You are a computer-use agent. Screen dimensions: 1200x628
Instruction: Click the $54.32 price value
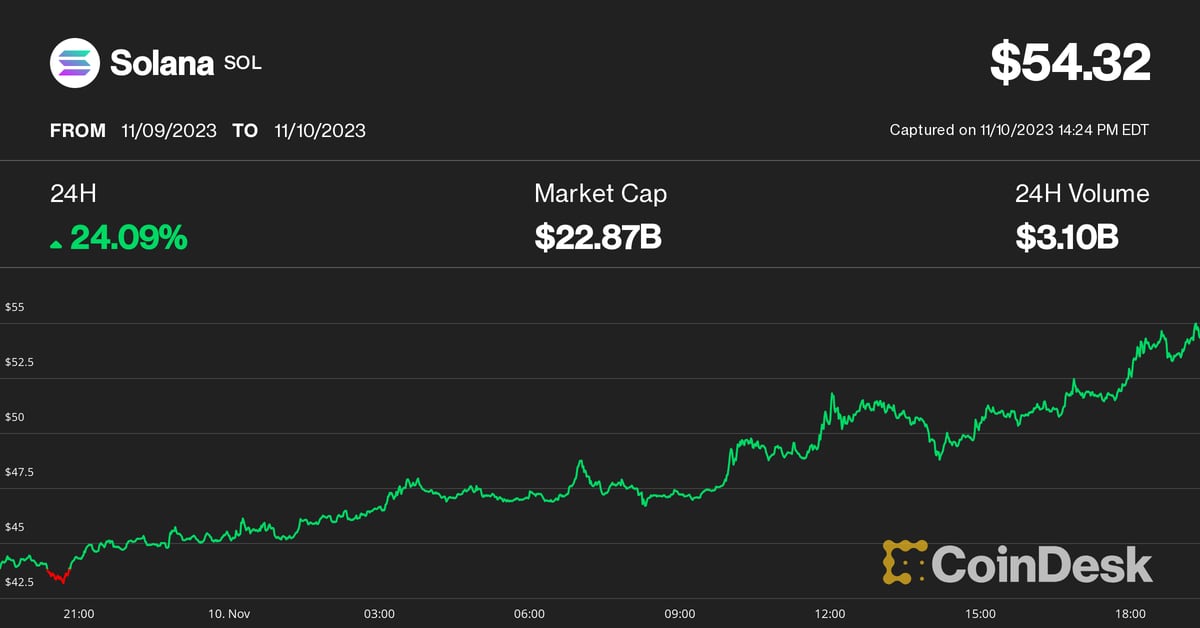(1070, 62)
